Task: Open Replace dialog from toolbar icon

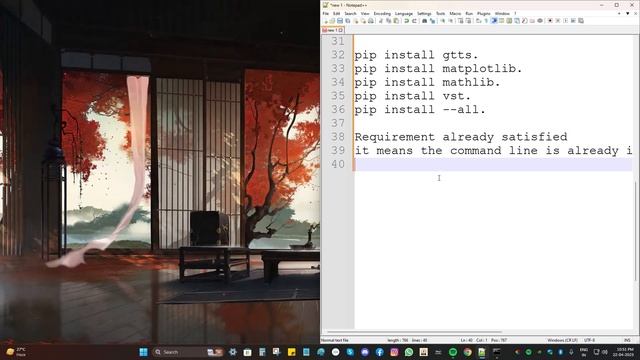Action: 432,21
